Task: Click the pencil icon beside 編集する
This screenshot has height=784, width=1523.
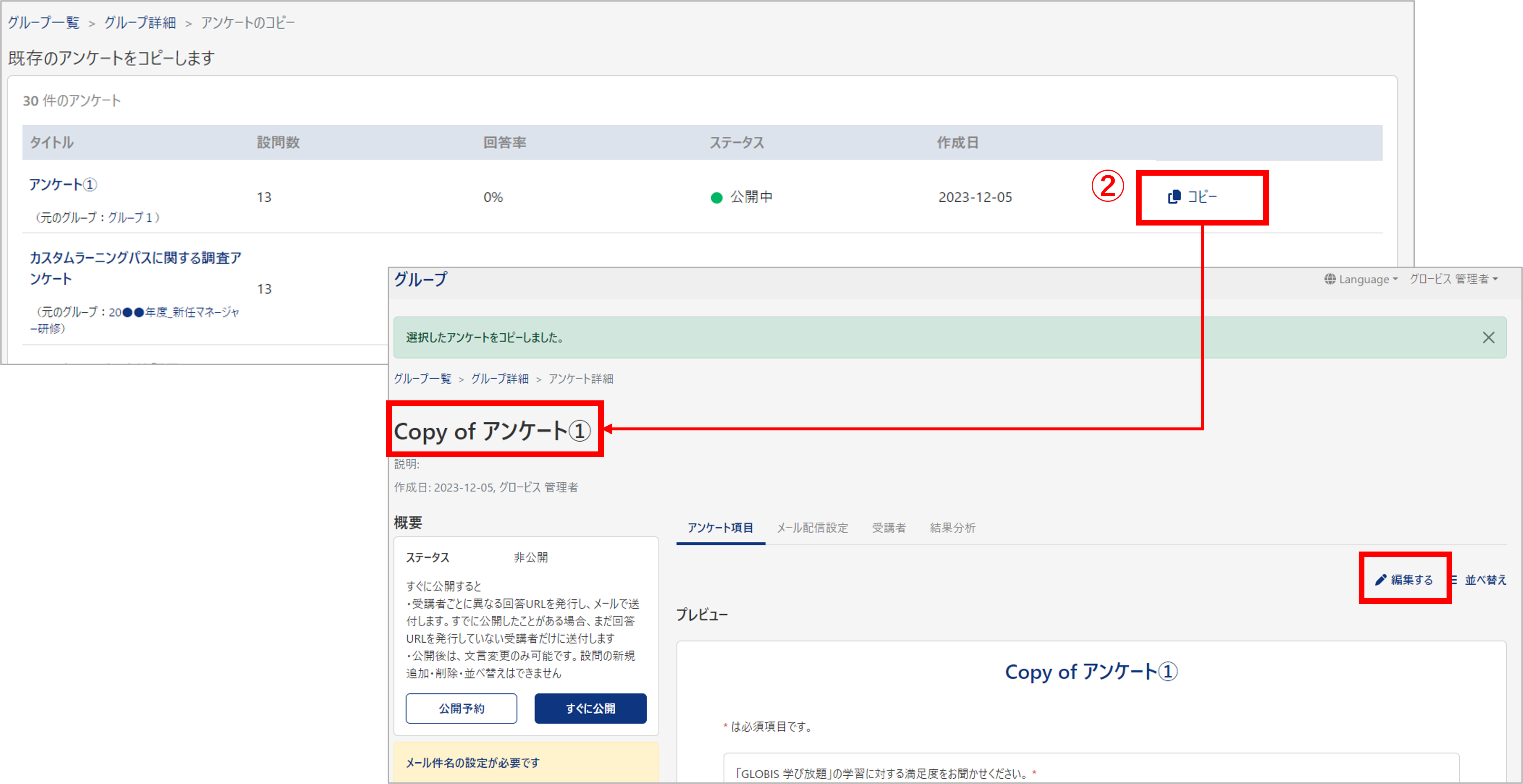Action: 1380,580
